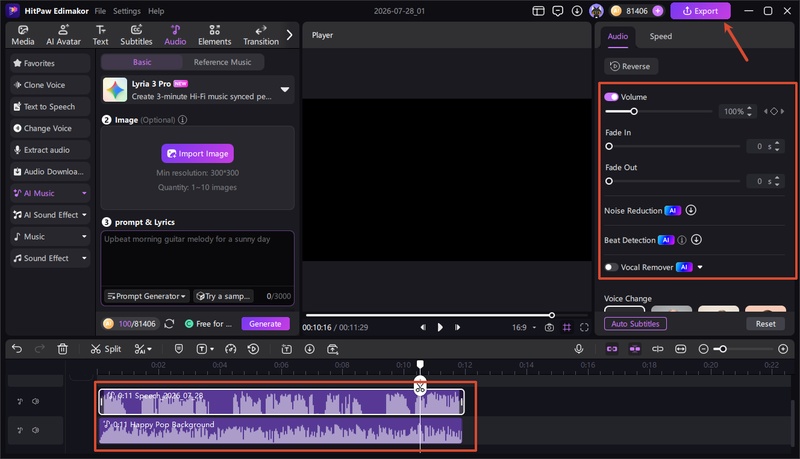This screenshot has height=459, width=800.
Task: Open the speed gauge tool in the timeline toolbar
Action: pos(231,349)
